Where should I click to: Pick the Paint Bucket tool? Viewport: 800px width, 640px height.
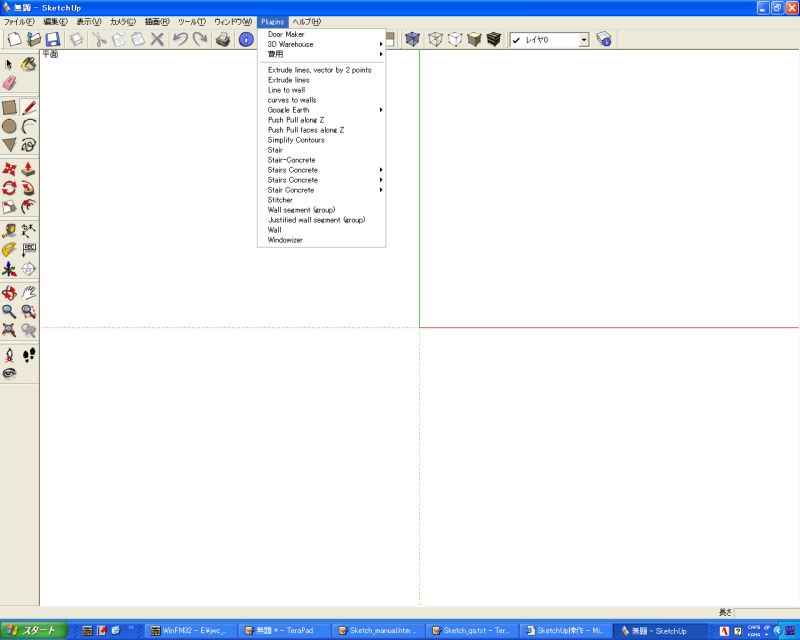[29, 64]
